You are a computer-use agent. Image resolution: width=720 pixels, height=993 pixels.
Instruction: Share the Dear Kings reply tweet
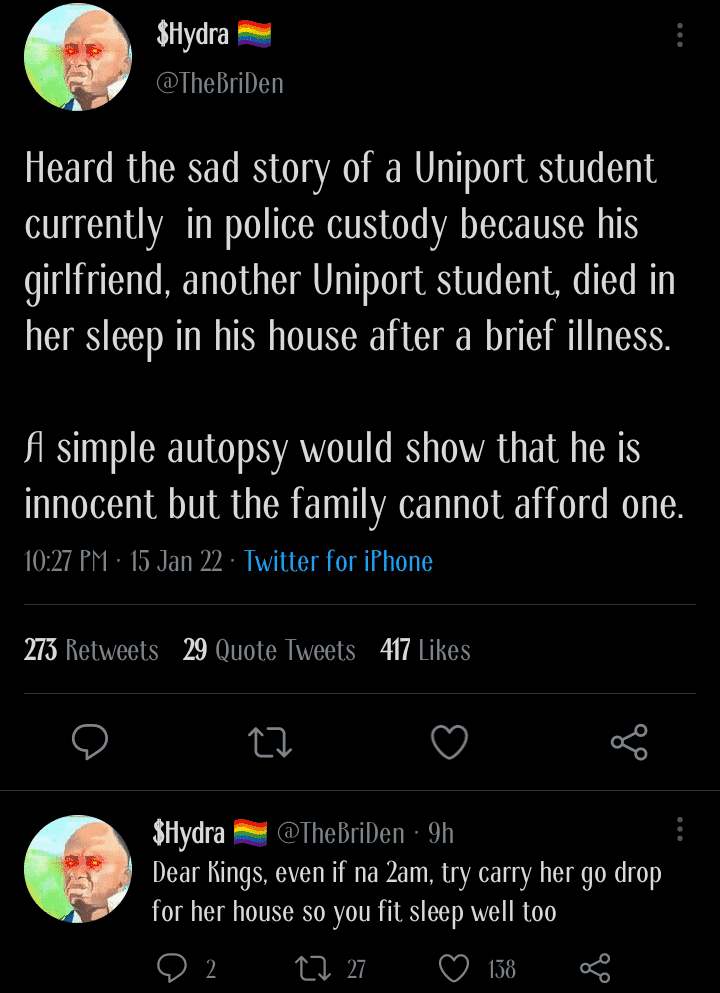coord(595,967)
